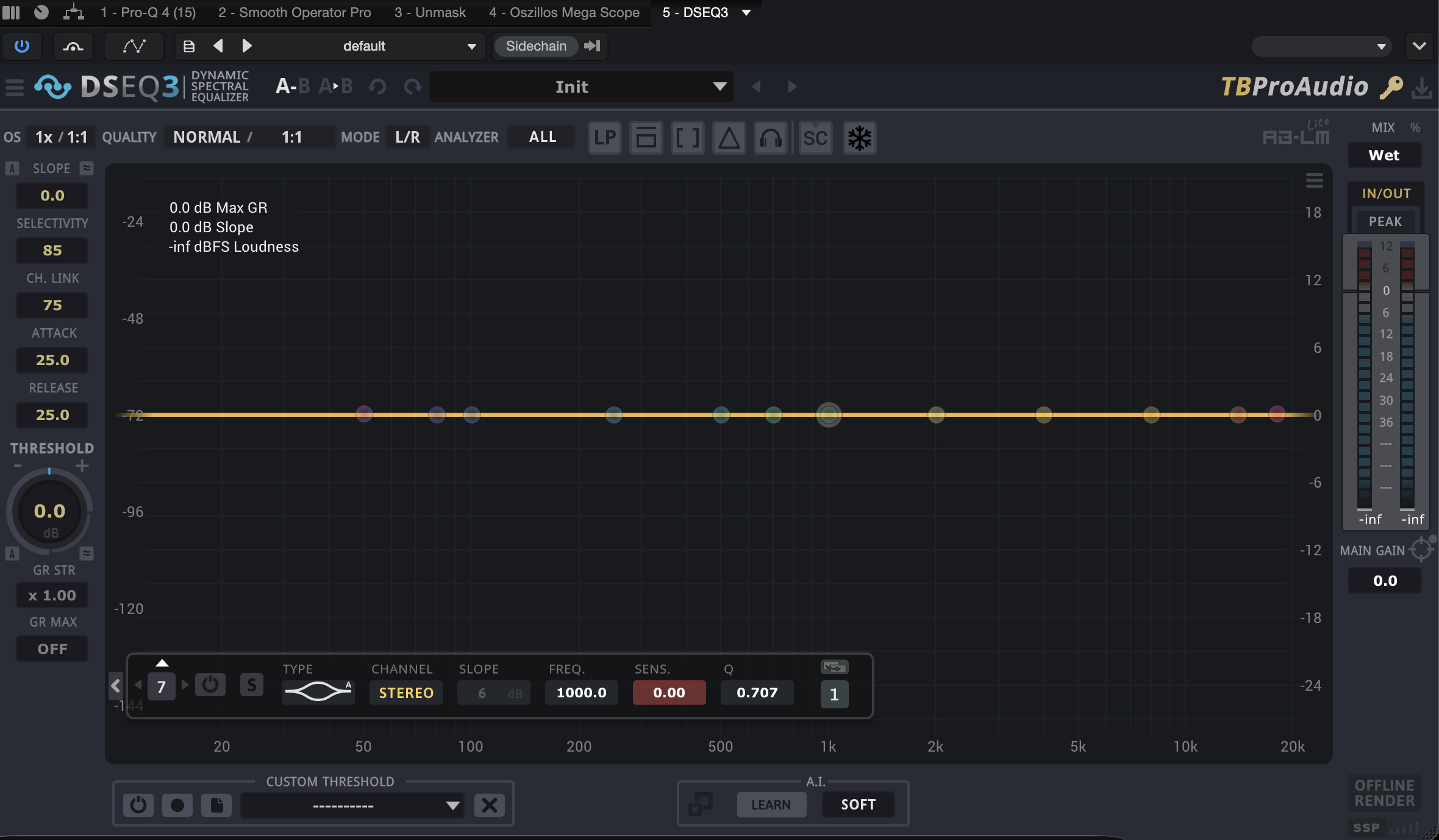Screen dimensions: 1439x840
Task: Toggle the slope auto A button
Action: [x=12, y=168]
